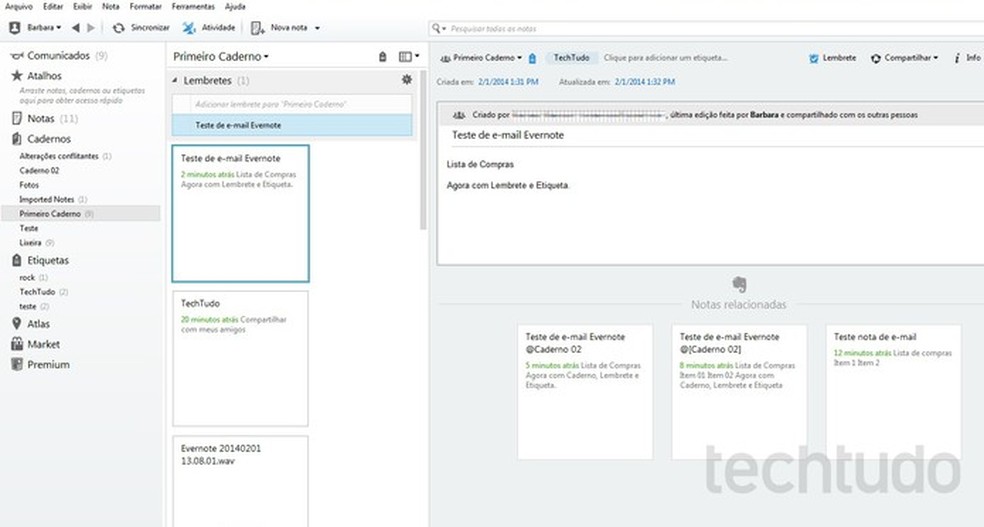Open the Atividade feed
The height and width of the screenshot is (527, 984).
pyautogui.click(x=209, y=28)
